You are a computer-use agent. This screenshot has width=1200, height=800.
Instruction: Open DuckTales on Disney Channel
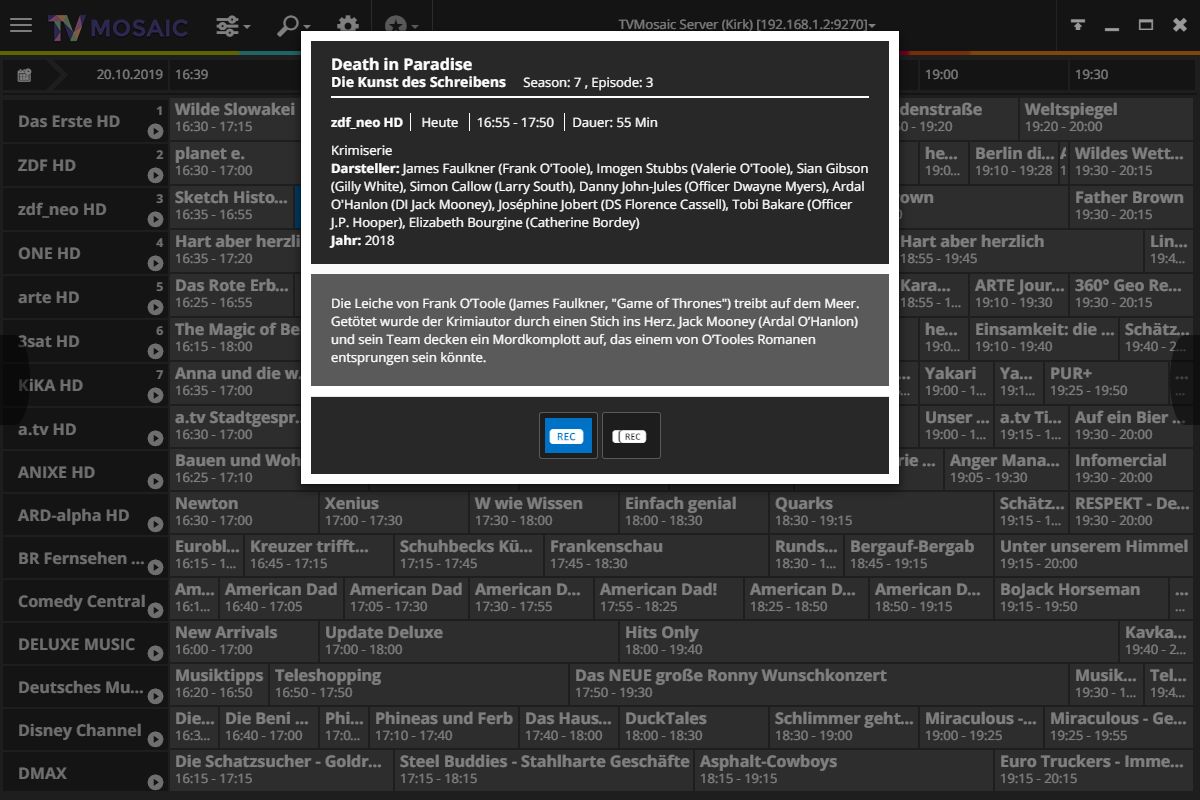694,726
